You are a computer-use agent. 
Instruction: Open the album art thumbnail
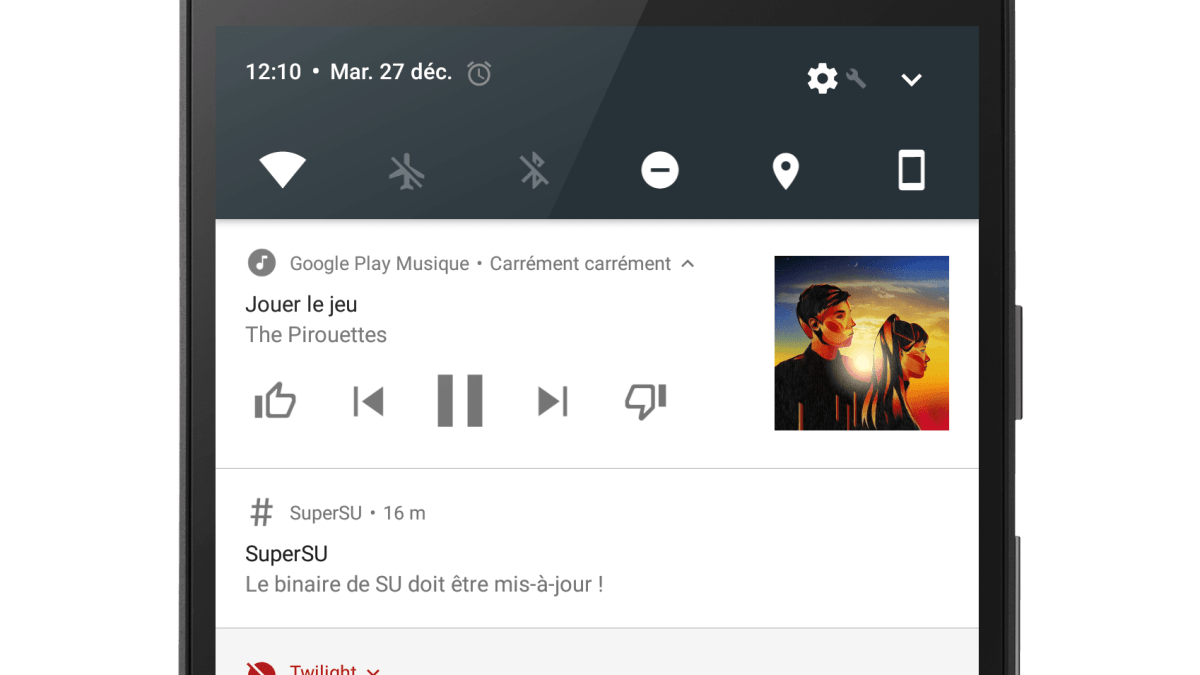point(861,343)
